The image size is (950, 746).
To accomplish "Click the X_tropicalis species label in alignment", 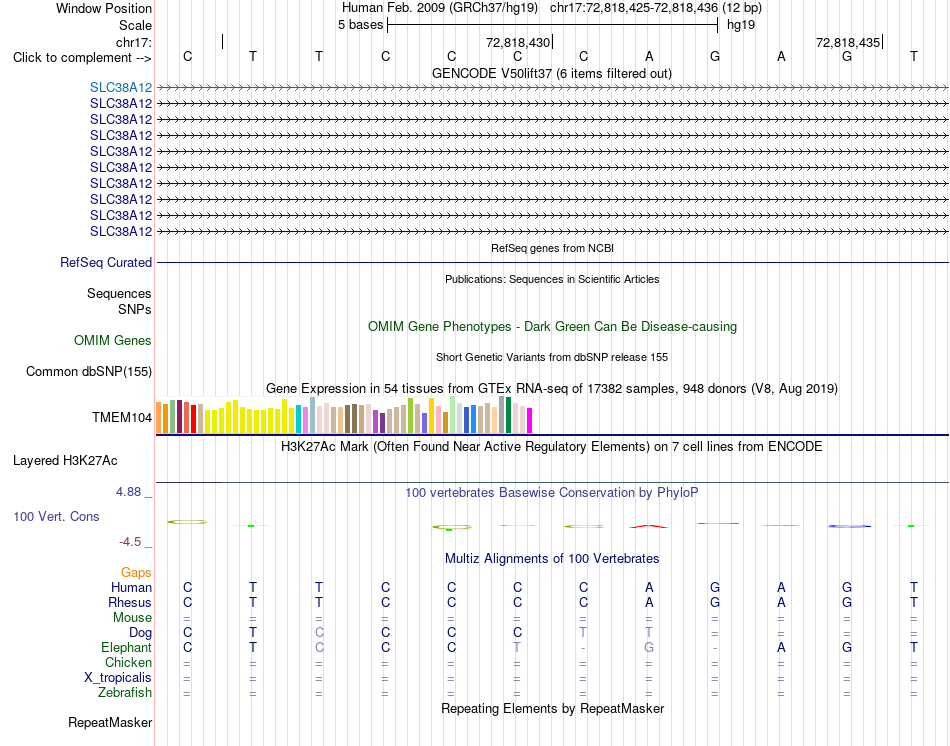I will coord(118,678).
